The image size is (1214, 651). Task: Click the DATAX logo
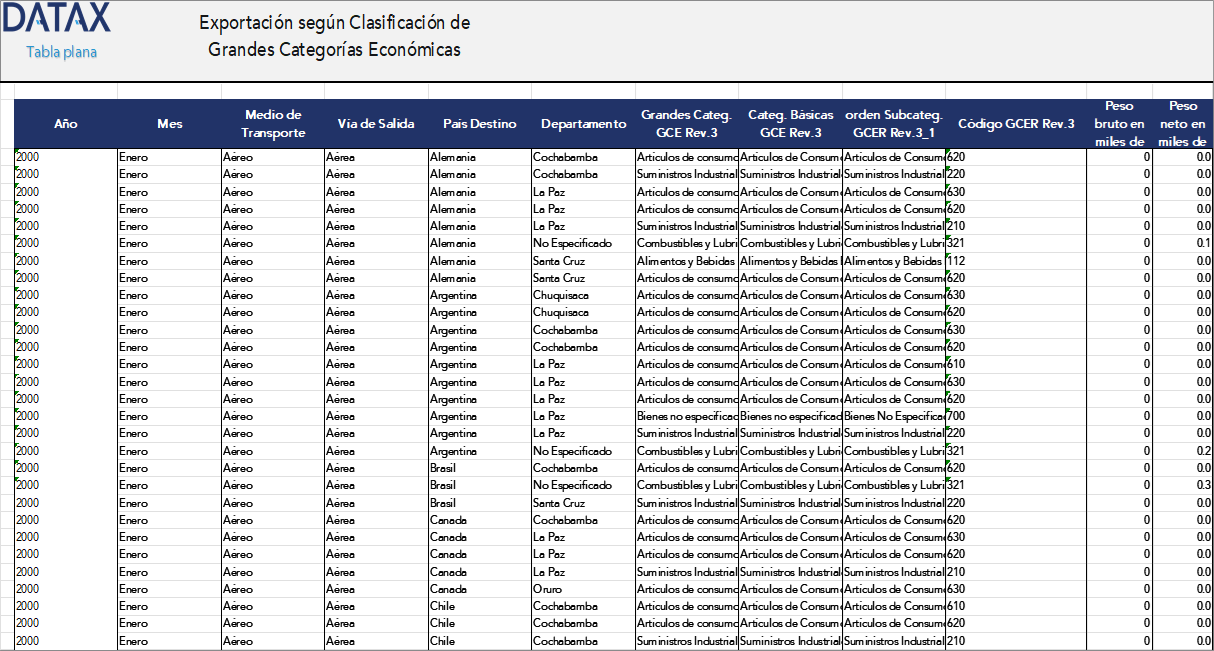(x=58, y=18)
